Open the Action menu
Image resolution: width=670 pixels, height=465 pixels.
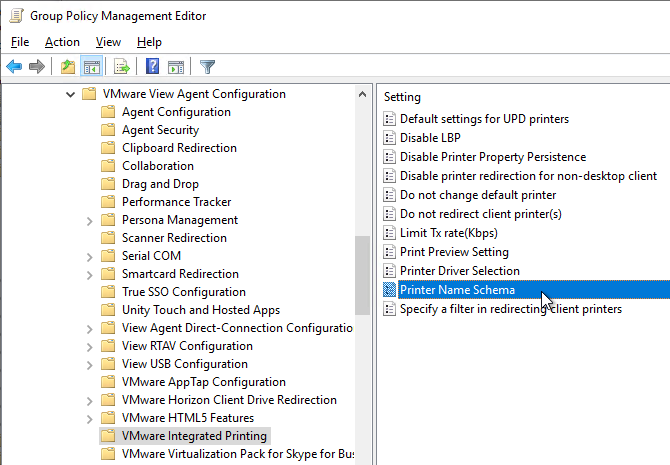click(x=62, y=42)
